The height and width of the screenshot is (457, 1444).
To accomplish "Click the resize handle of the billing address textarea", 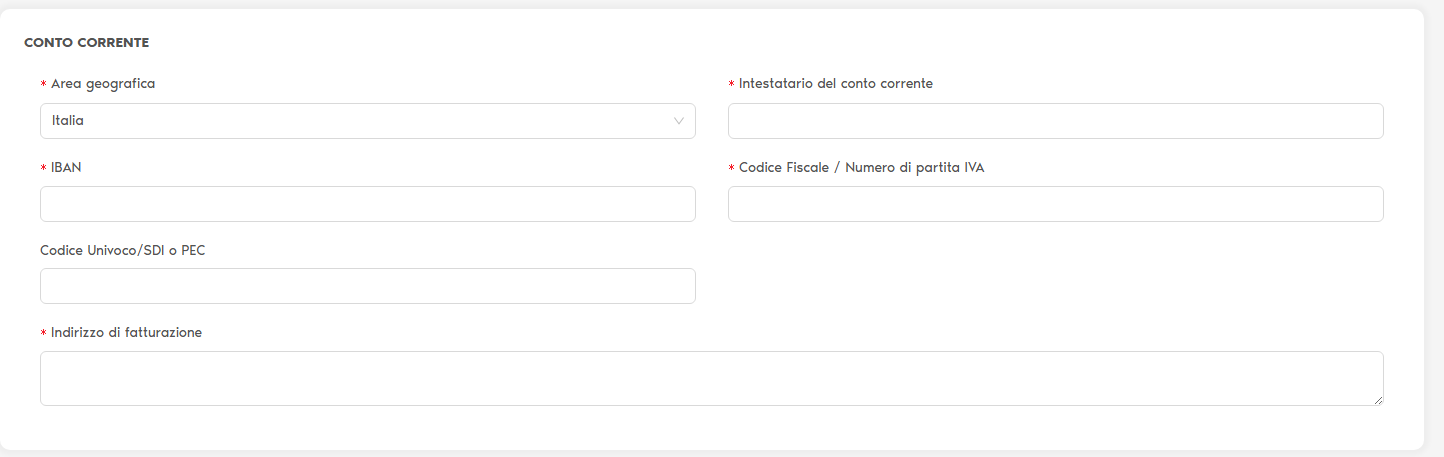I will pos(1377,399).
